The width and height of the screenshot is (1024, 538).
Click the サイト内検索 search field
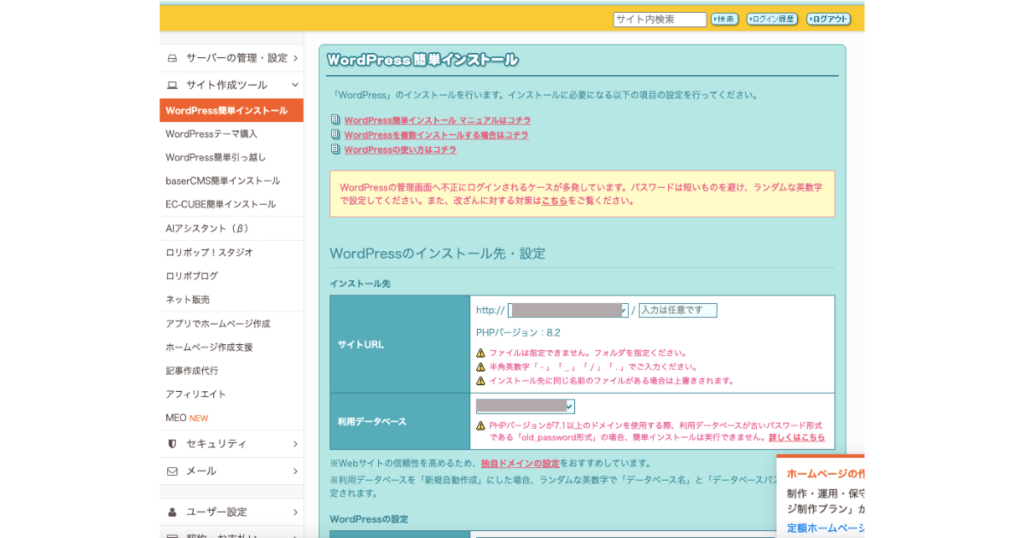(x=659, y=19)
